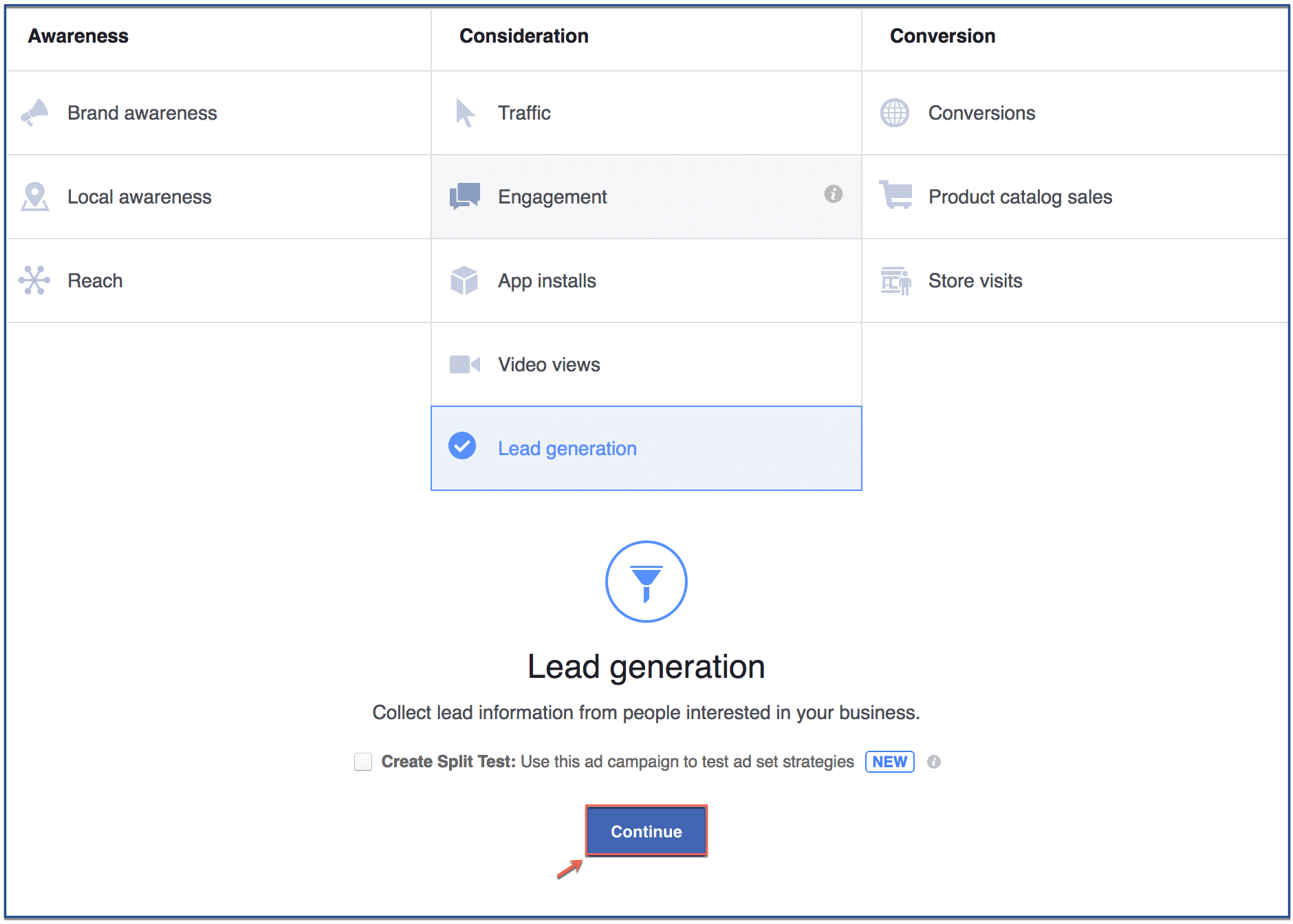Click the App installs box icon
Viewport: 1293px width, 924px height.
tap(464, 280)
